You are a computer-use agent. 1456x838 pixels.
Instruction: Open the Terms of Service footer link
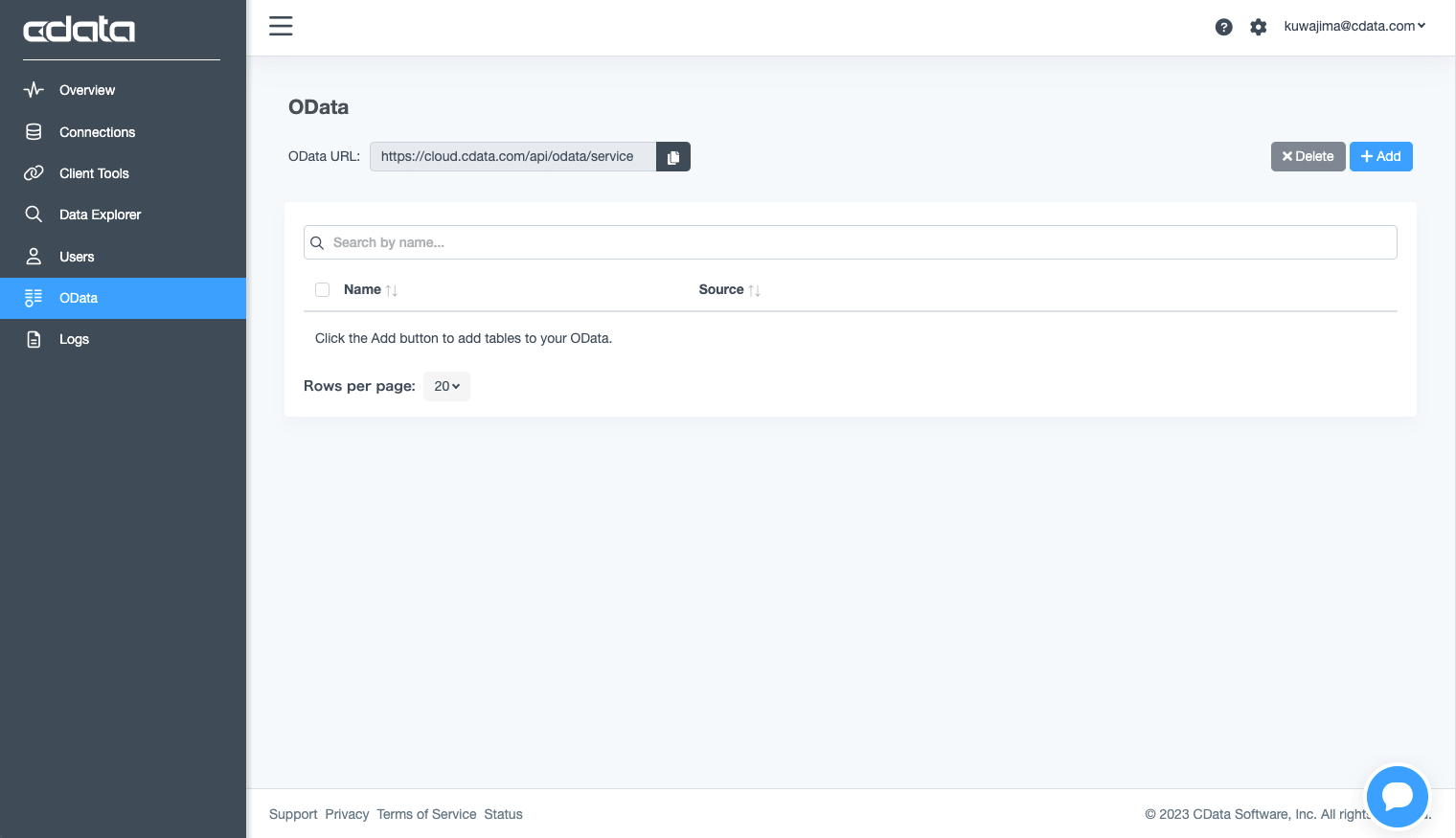pyautogui.click(x=426, y=814)
